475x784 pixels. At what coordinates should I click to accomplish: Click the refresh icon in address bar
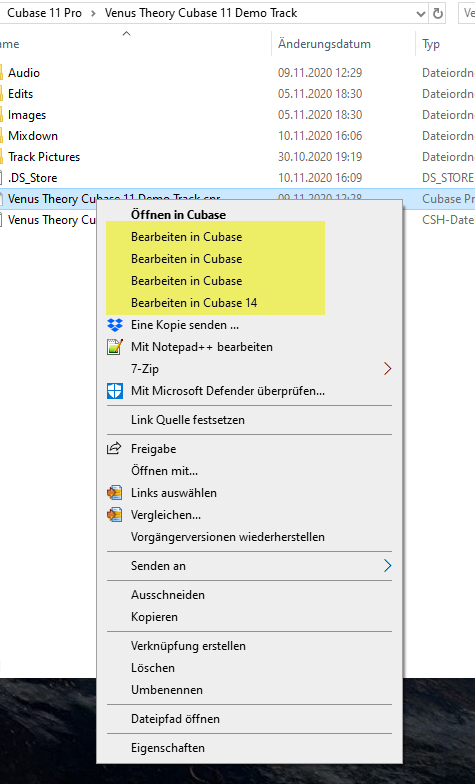pyautogui.click(x=438, y=14)
